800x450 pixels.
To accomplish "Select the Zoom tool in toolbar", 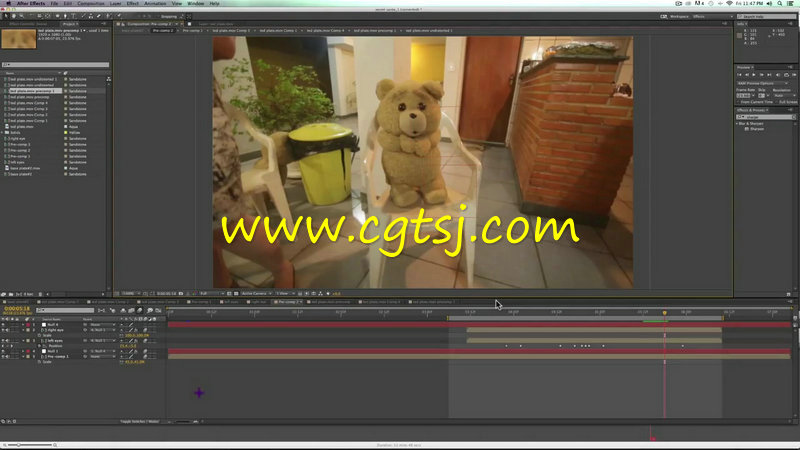I will 21,16.
